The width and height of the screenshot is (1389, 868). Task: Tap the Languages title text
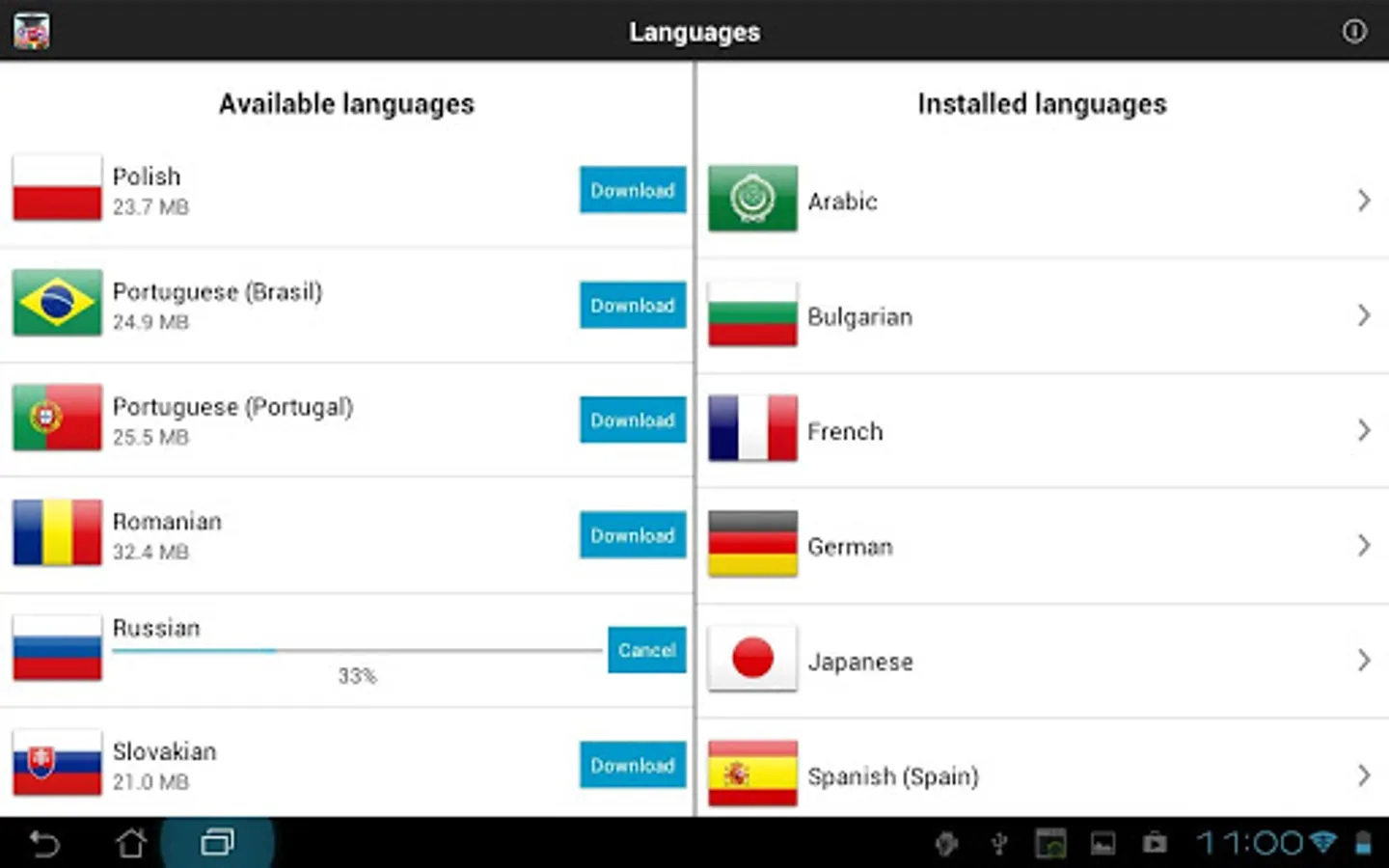pyautogui.click(x=694, y=32)
